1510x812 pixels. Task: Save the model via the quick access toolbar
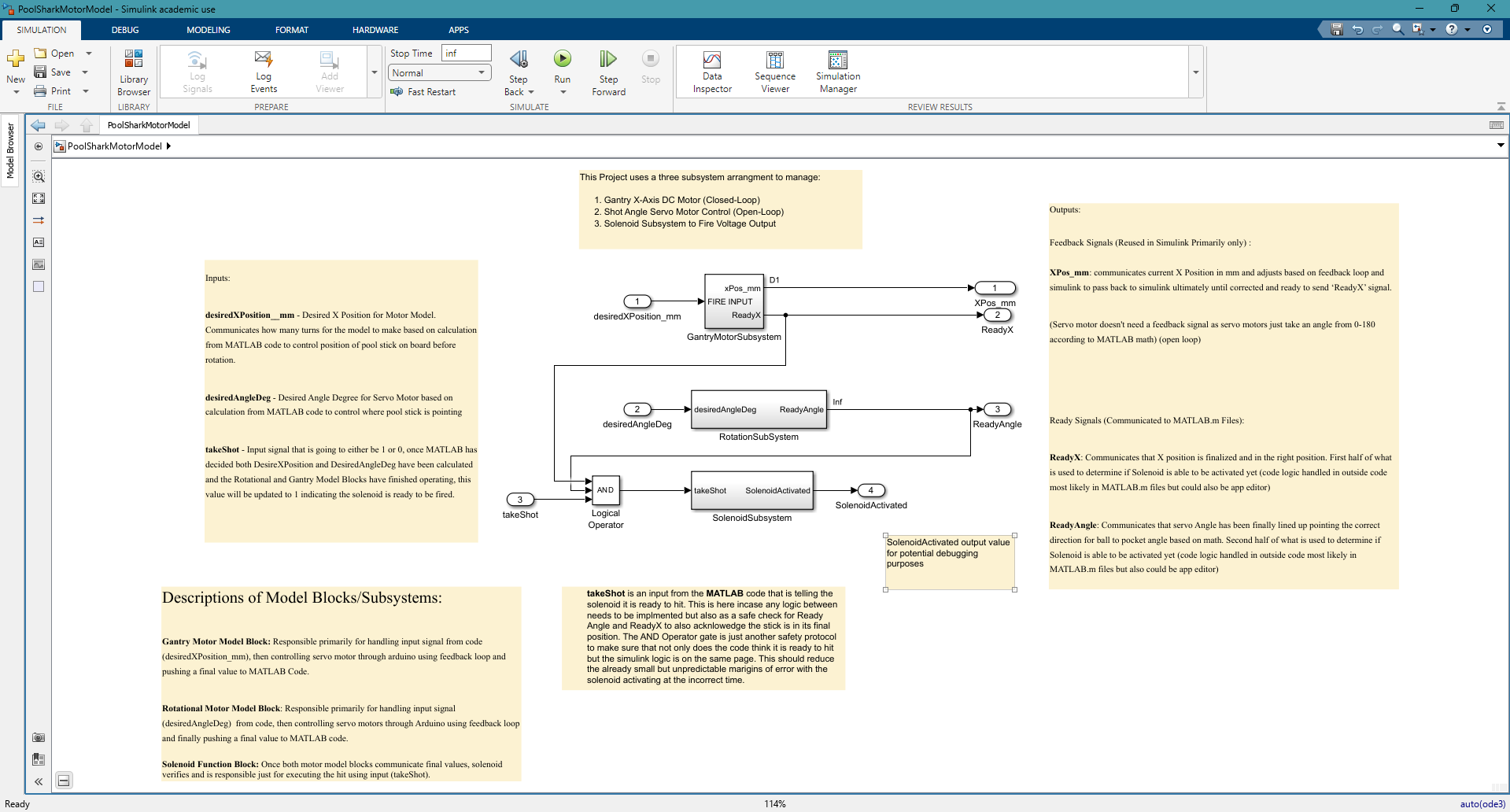click(1335, 28)
